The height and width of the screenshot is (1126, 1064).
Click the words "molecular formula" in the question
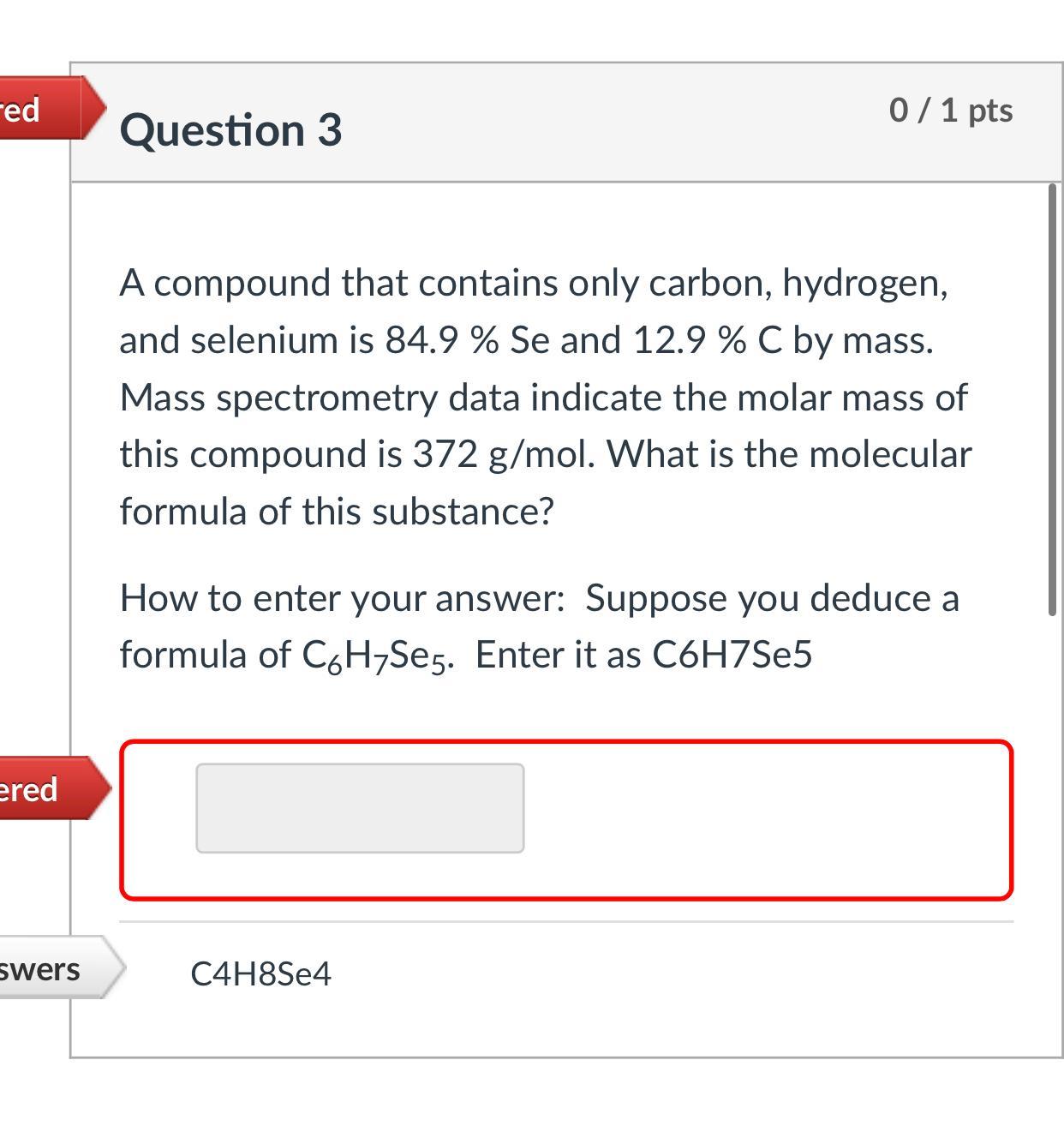pos(889,454)
